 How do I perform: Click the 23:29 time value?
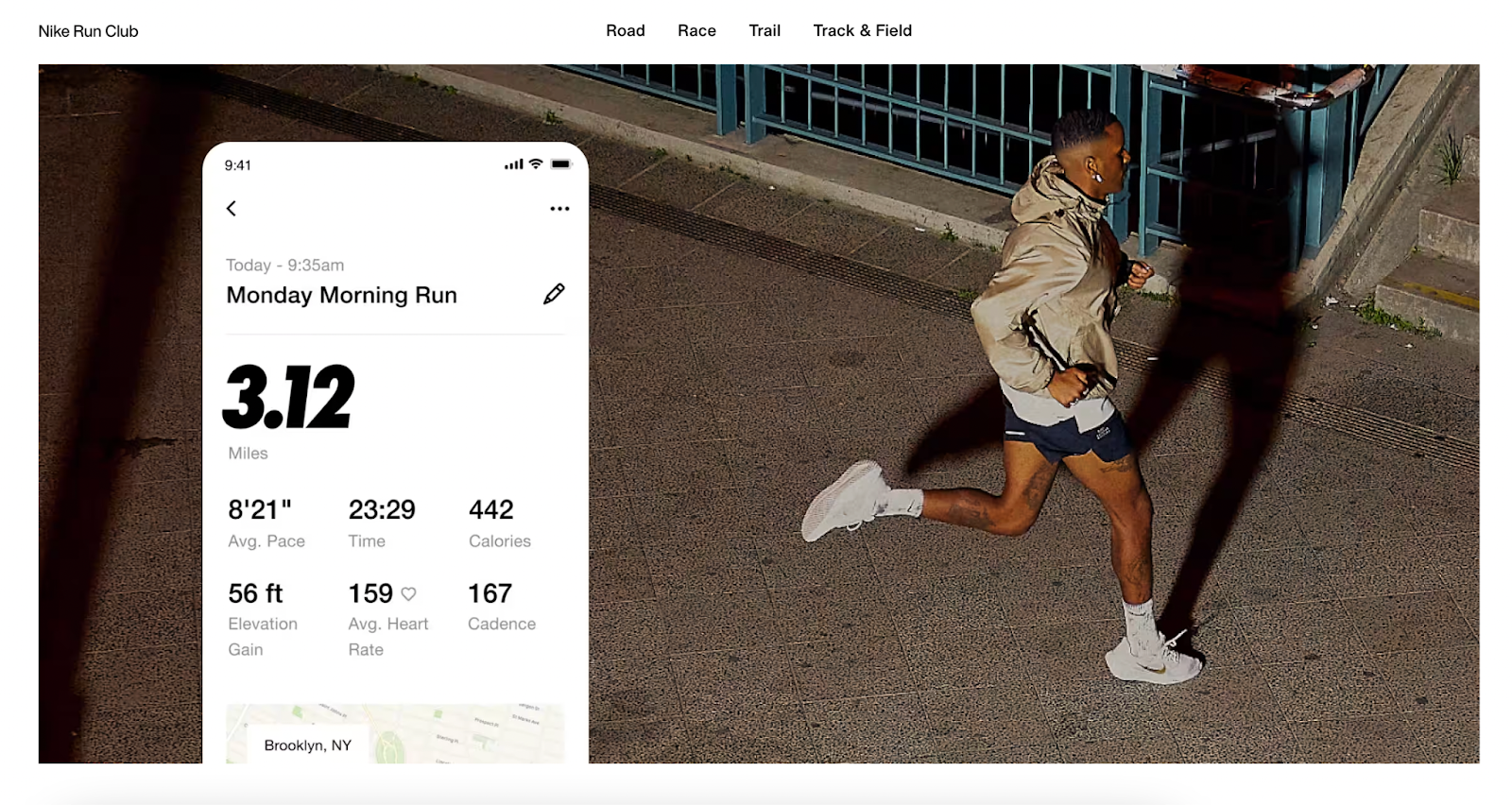coord(382,509)
